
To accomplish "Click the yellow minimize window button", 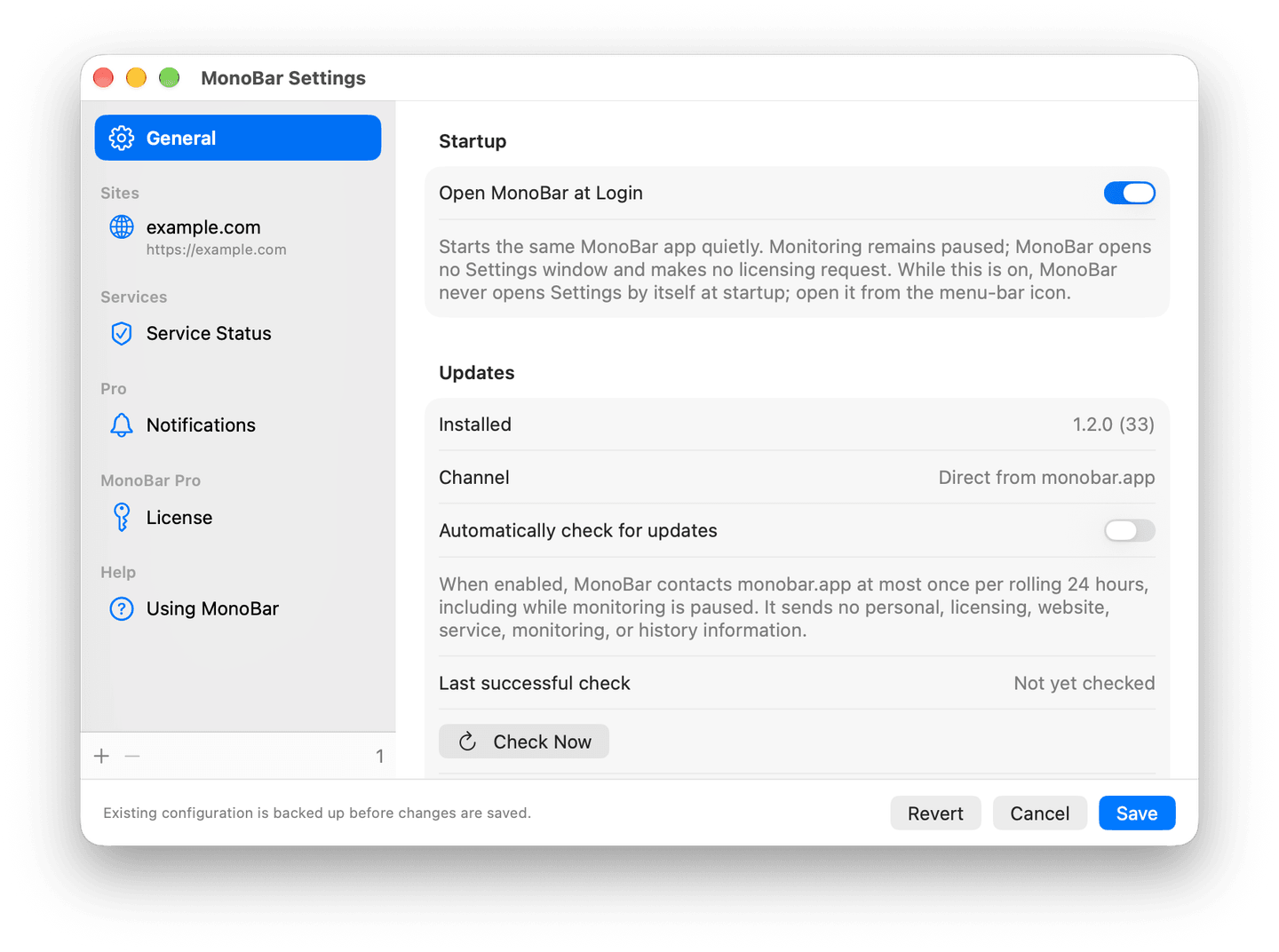I will 136,77.
